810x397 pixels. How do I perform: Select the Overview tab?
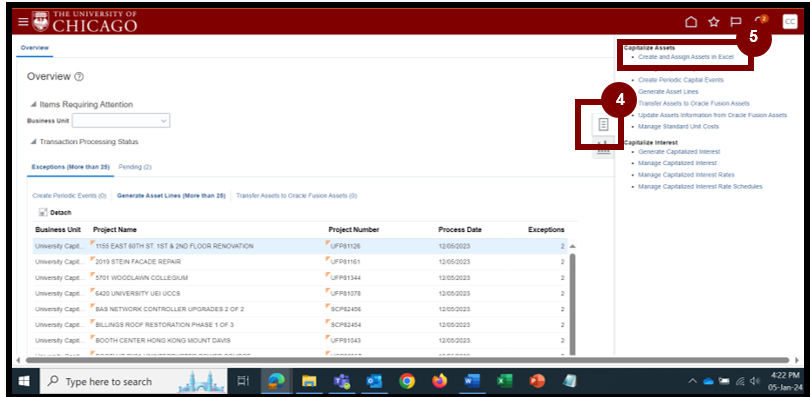tap(35, 47)
